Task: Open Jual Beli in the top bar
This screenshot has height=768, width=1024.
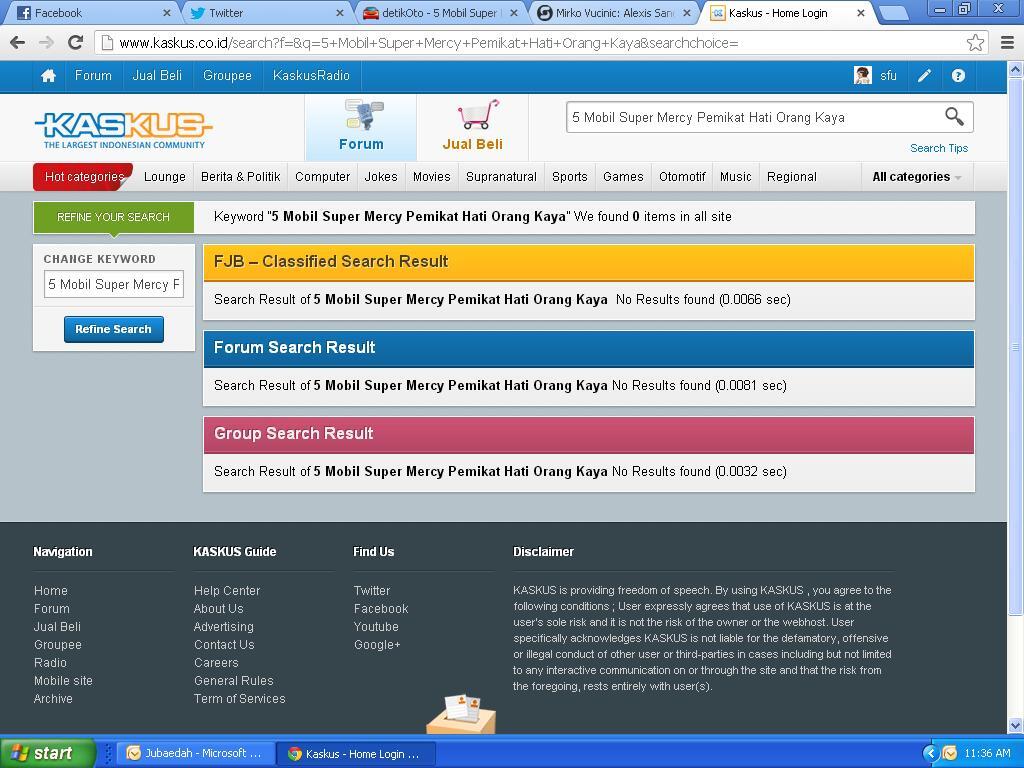Action: (157, 76)
